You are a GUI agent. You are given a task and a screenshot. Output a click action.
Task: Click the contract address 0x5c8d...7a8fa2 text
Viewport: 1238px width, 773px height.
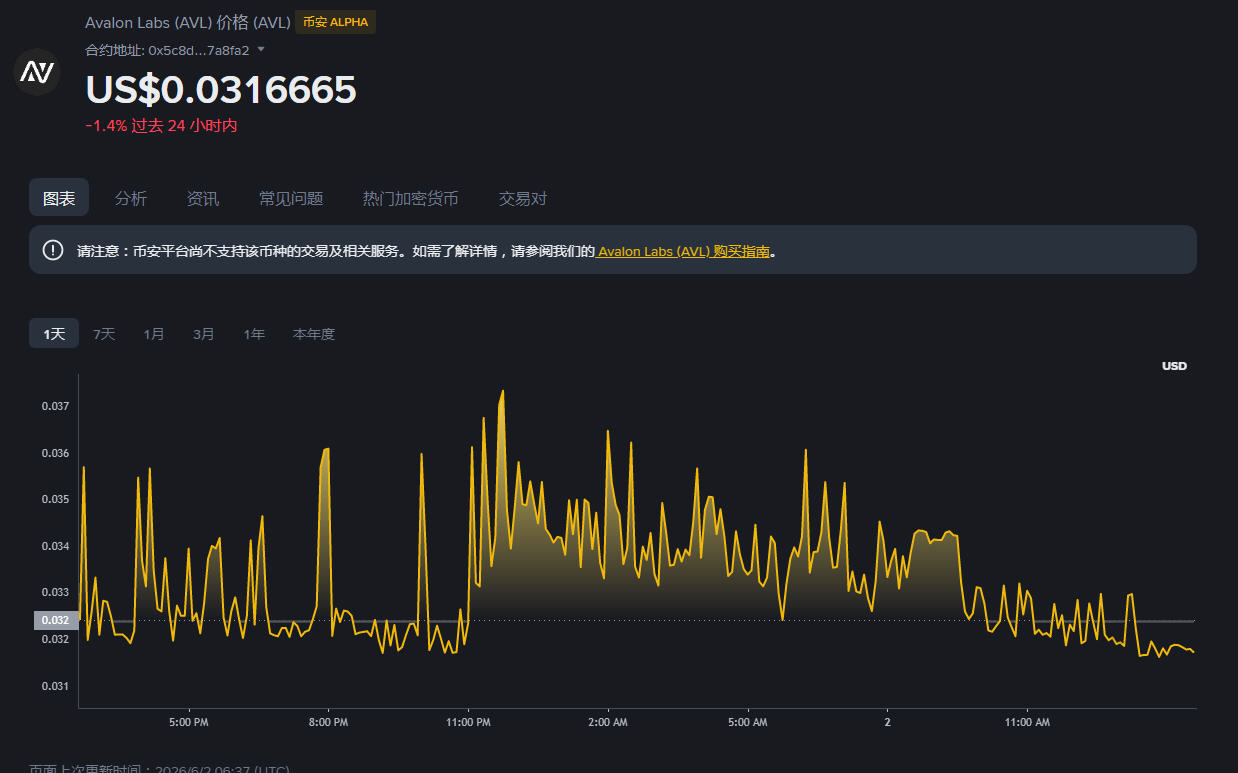198,50
